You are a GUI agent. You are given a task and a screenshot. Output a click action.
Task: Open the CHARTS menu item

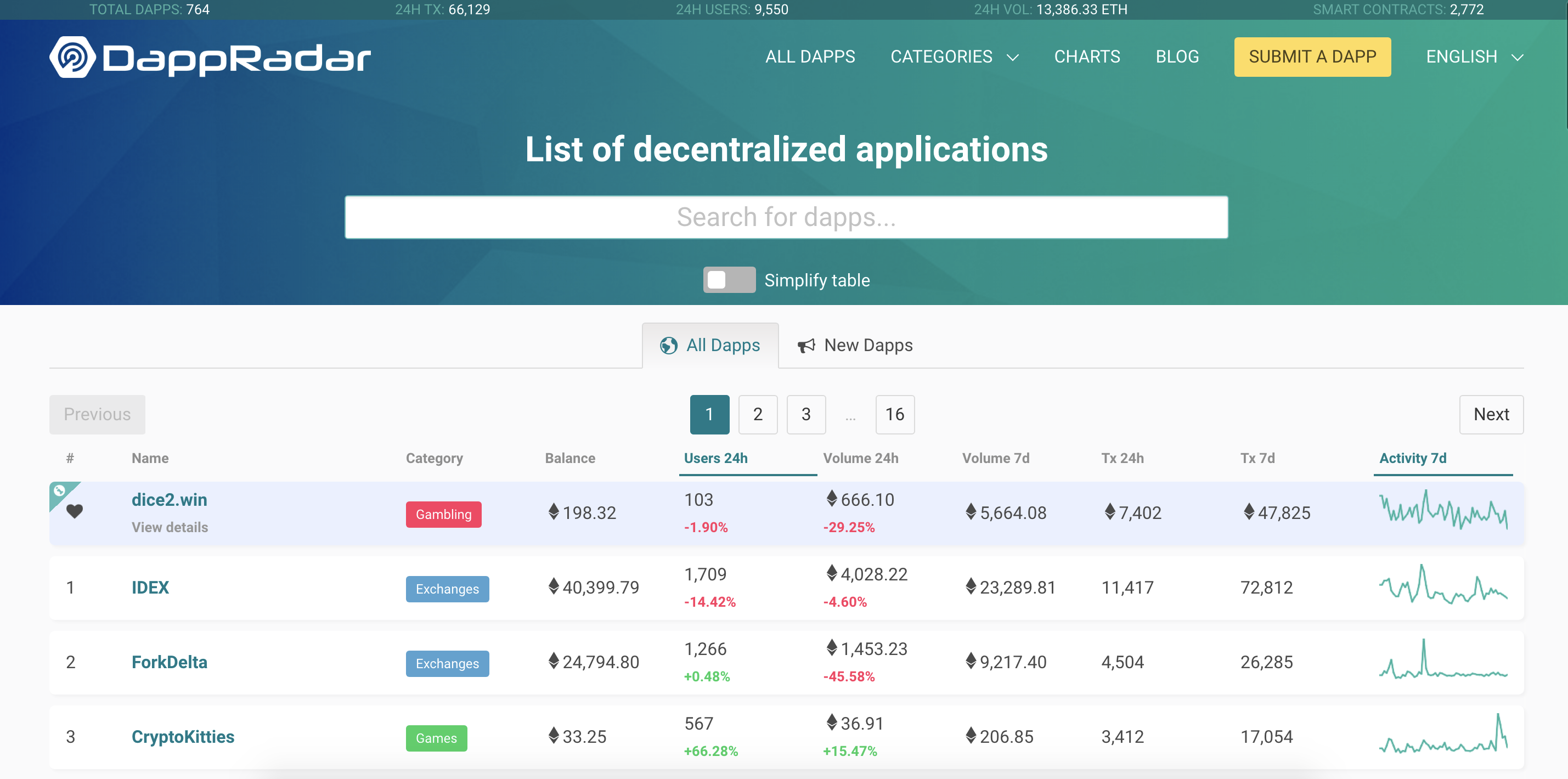click(x=1087, y=57)
